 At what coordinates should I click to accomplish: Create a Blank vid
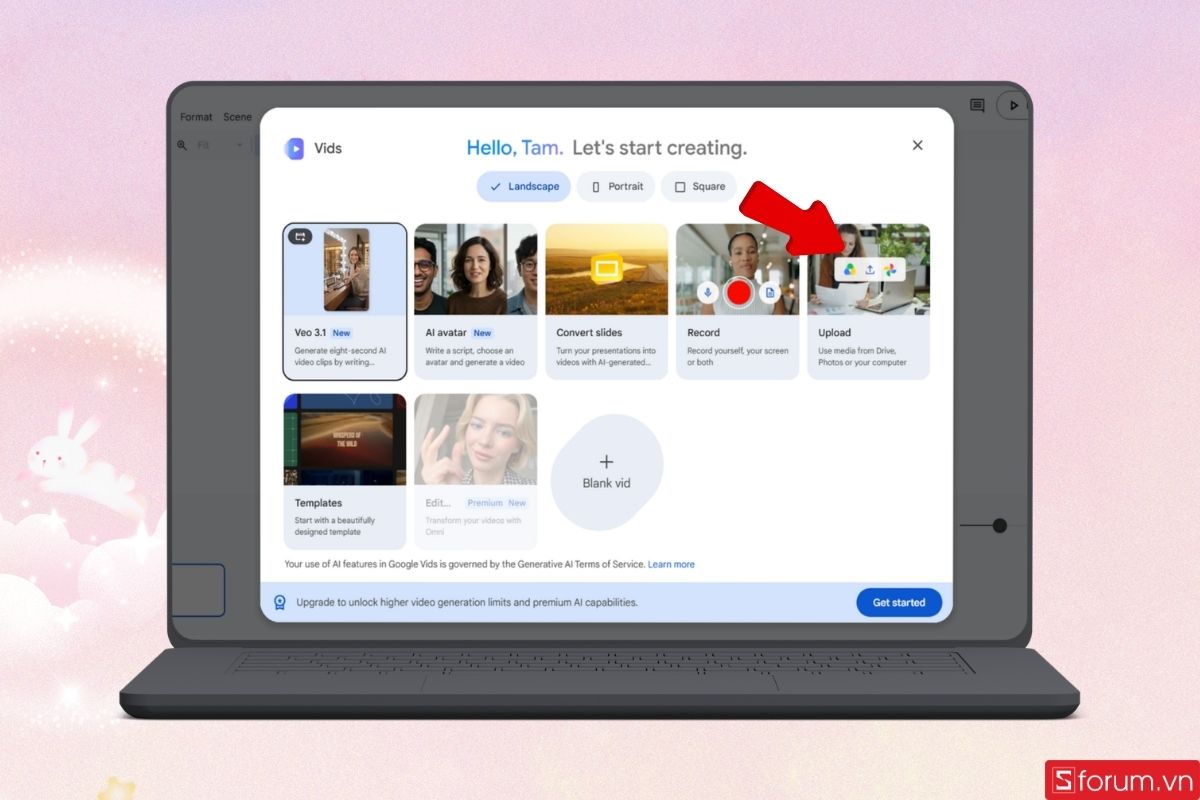tap(606, 471)
